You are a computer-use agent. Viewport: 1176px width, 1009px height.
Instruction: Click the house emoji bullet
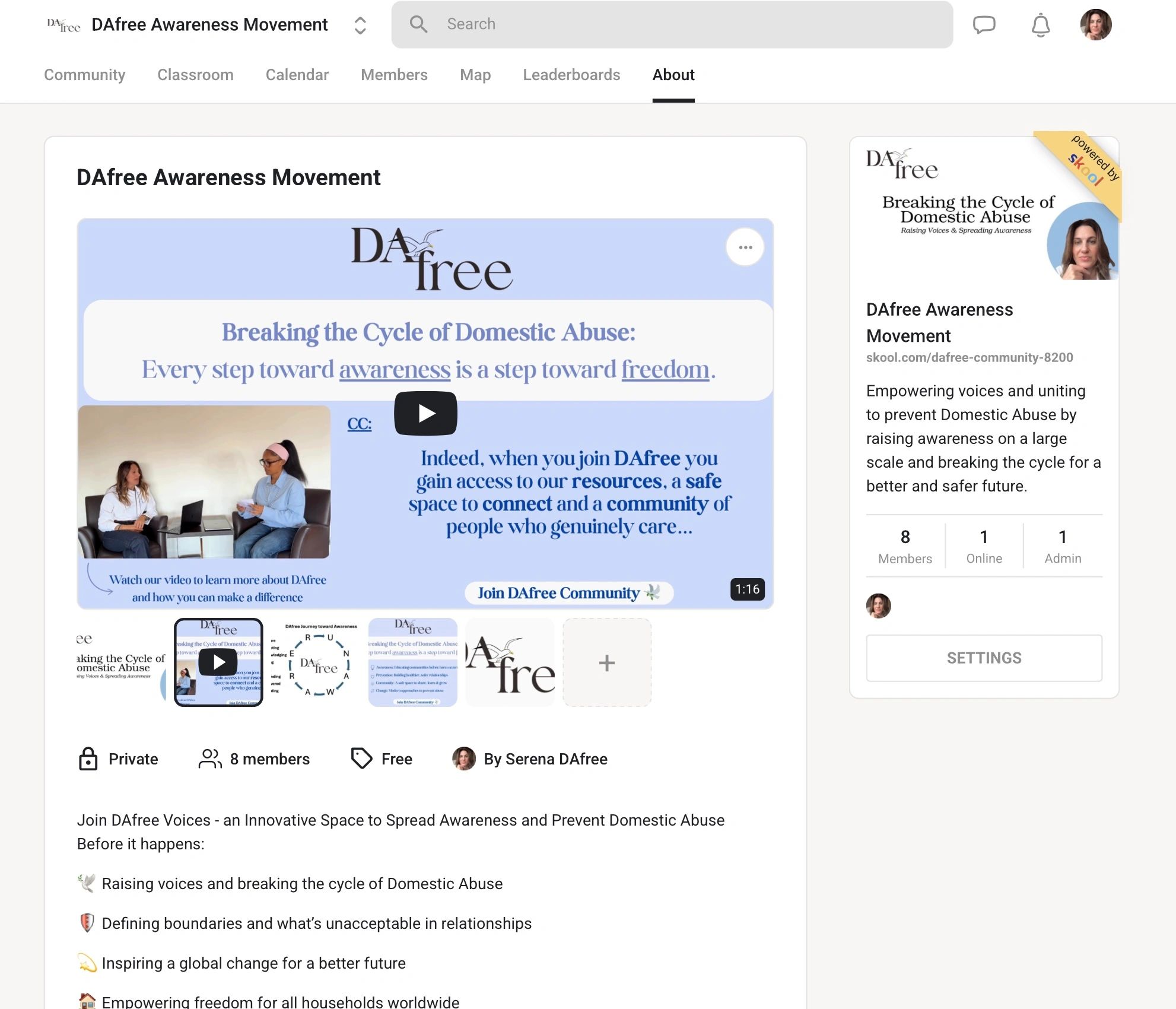(87, 1001)
